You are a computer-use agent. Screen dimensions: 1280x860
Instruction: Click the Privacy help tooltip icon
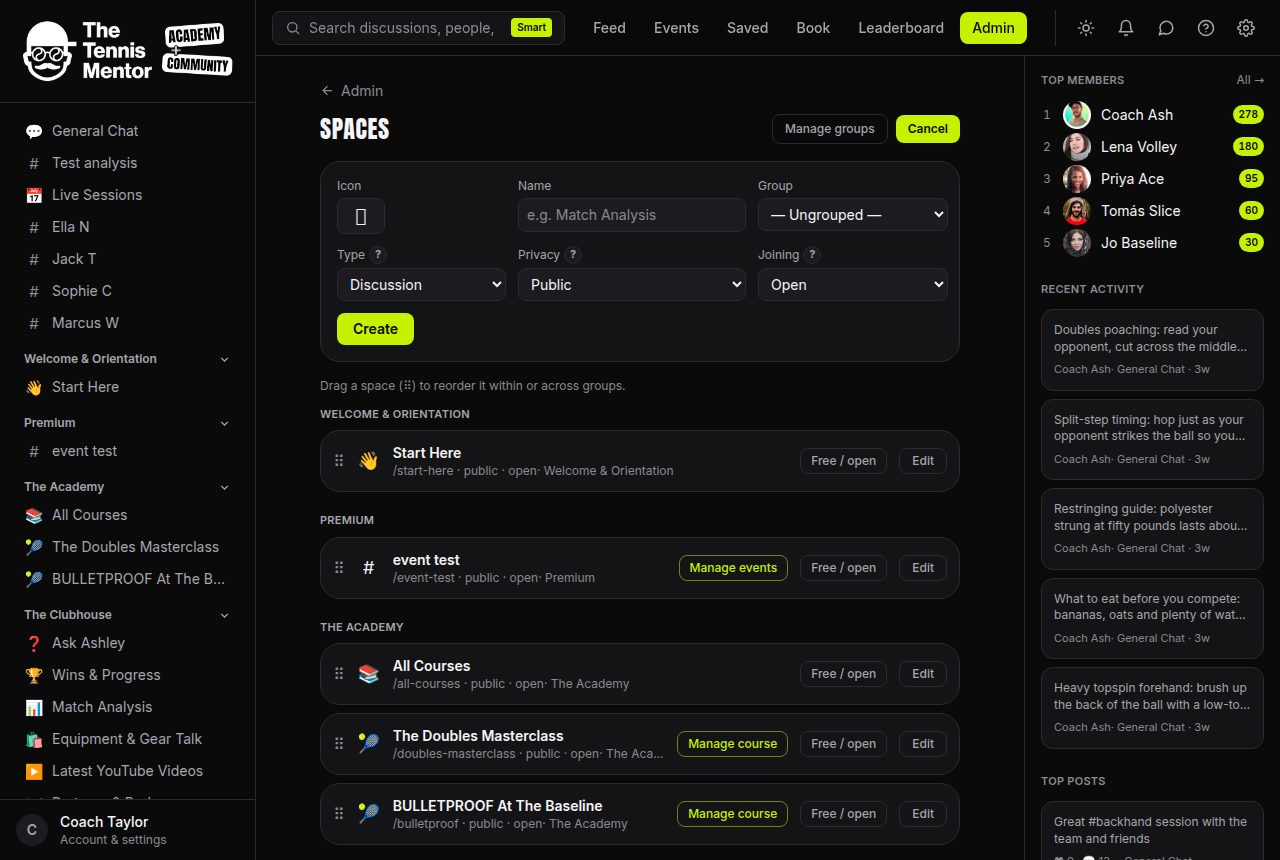[573, 255]
